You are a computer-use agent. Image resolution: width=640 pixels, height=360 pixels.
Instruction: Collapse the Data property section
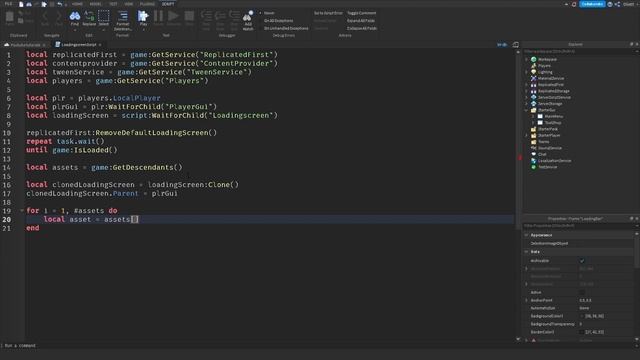tap(527, 252)
